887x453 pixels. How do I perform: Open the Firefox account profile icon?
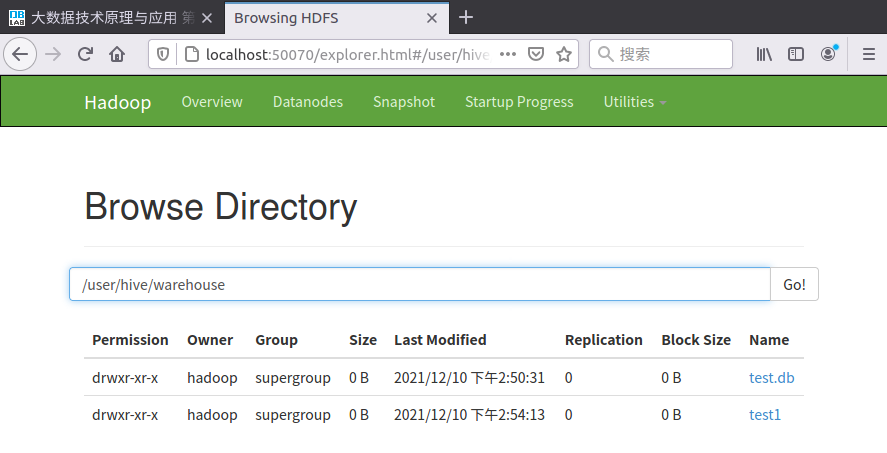(828, 54)
